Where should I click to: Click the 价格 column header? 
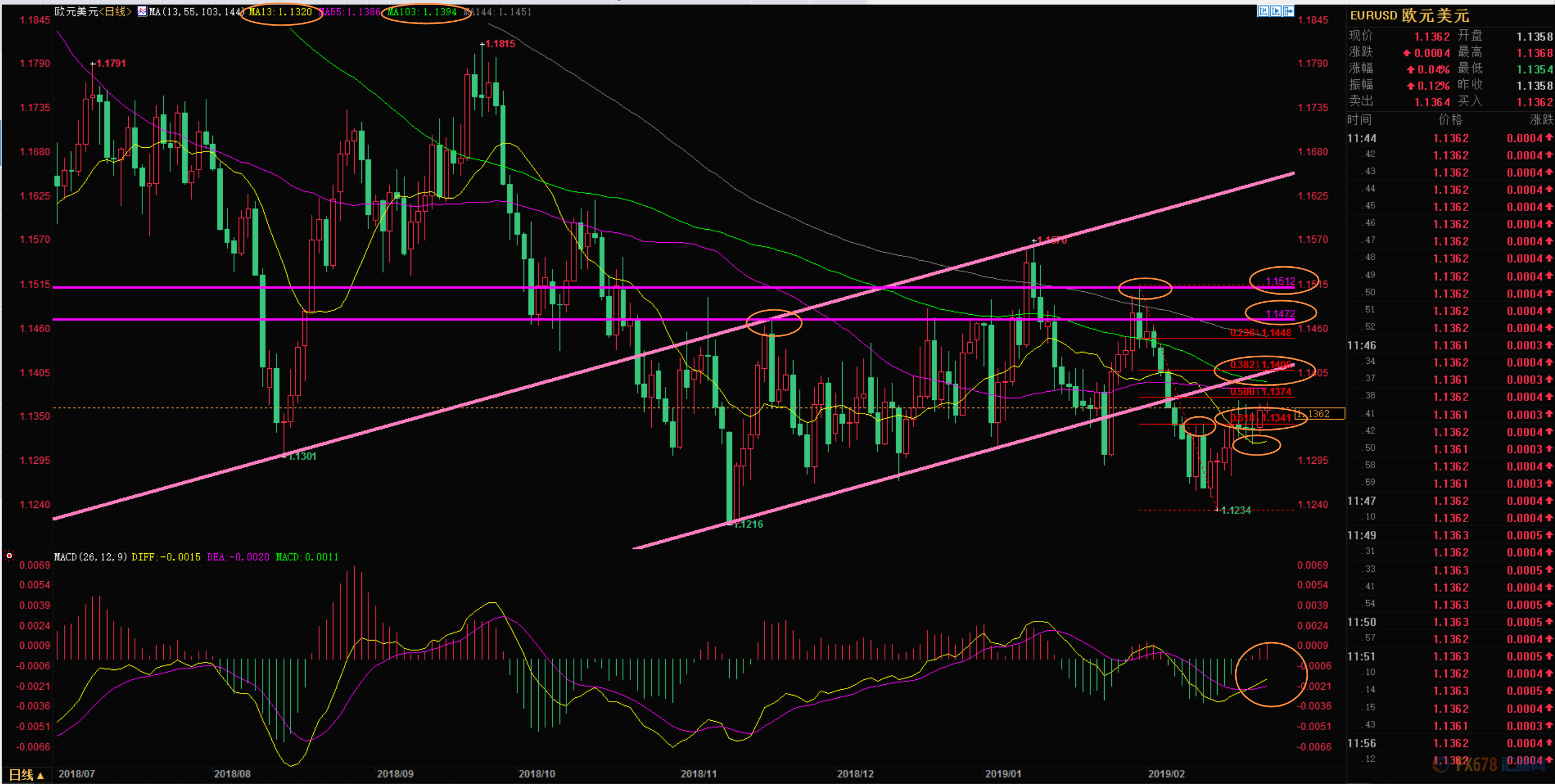1450,119
